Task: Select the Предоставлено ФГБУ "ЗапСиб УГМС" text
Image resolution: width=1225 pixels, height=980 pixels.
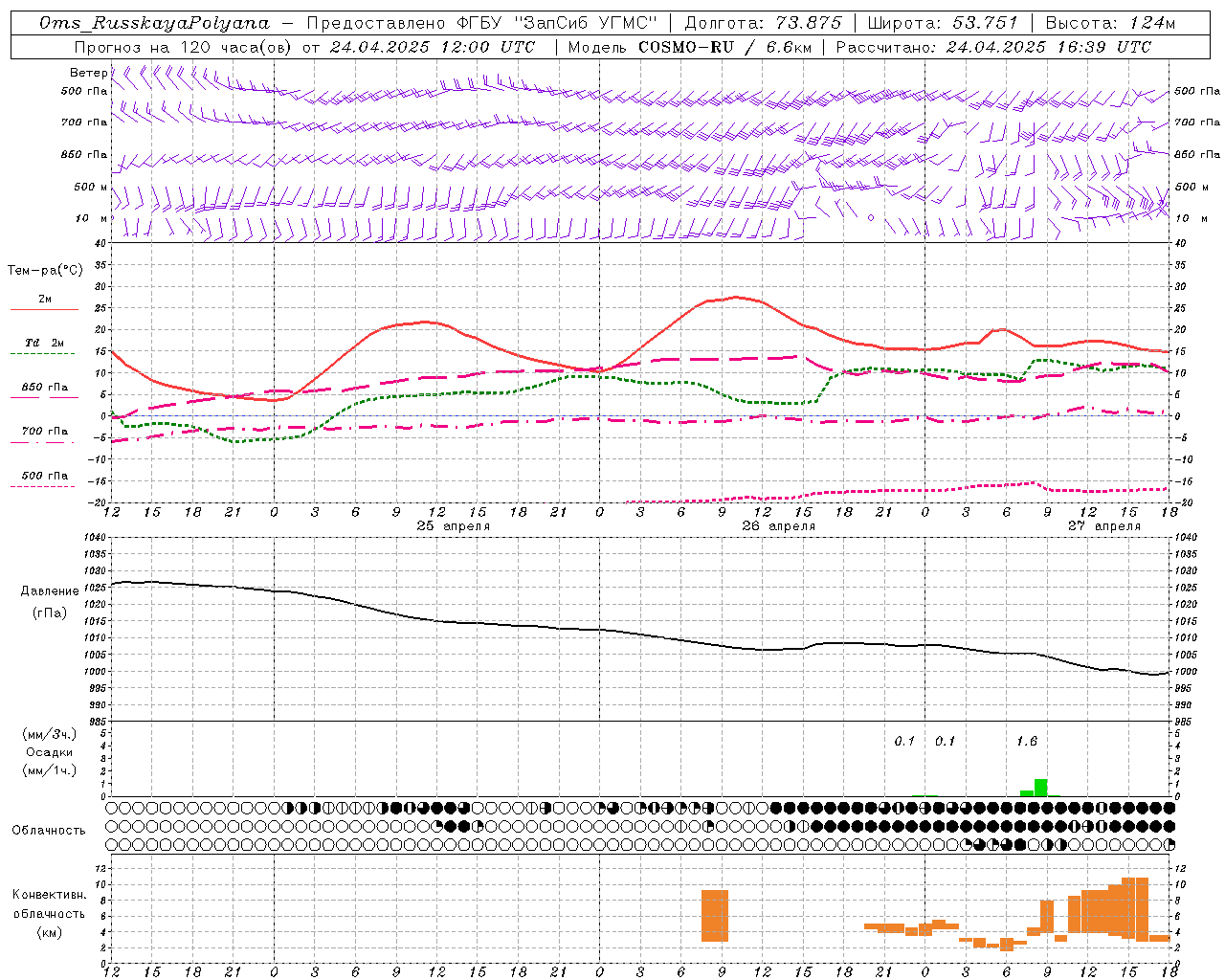Action: tap(482, 23)
